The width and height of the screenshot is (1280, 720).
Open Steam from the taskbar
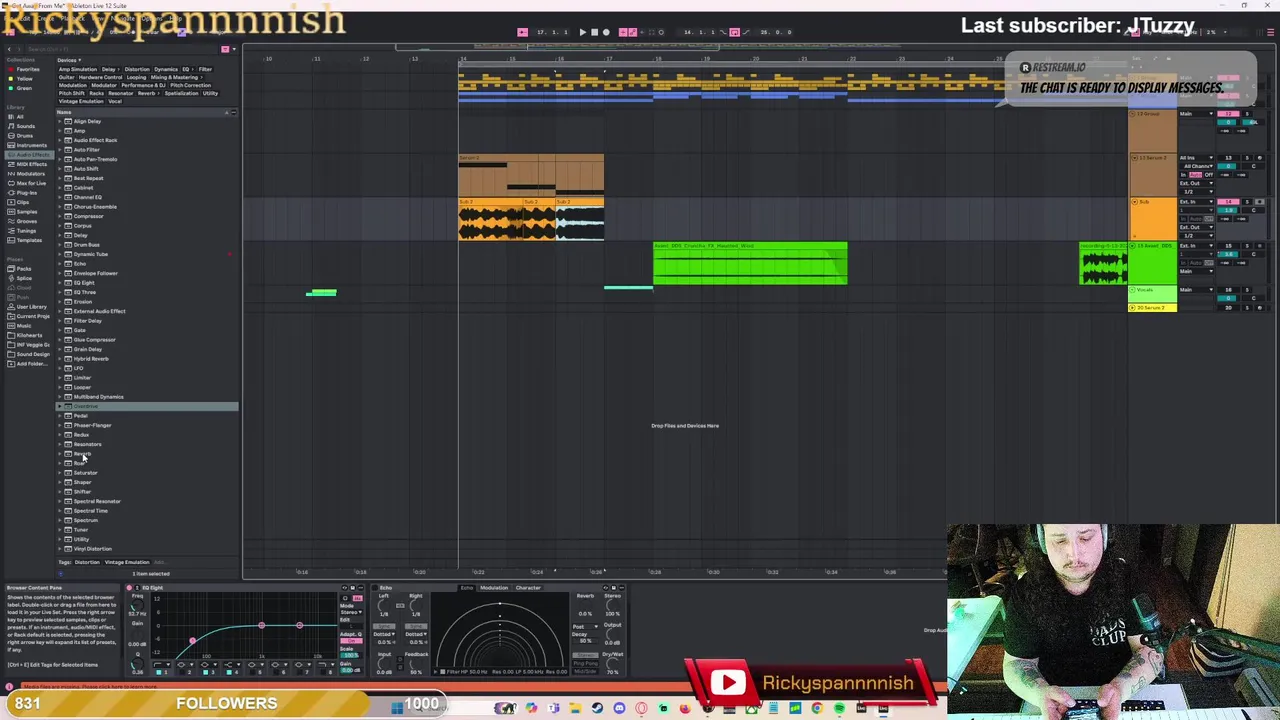[597, 708]
